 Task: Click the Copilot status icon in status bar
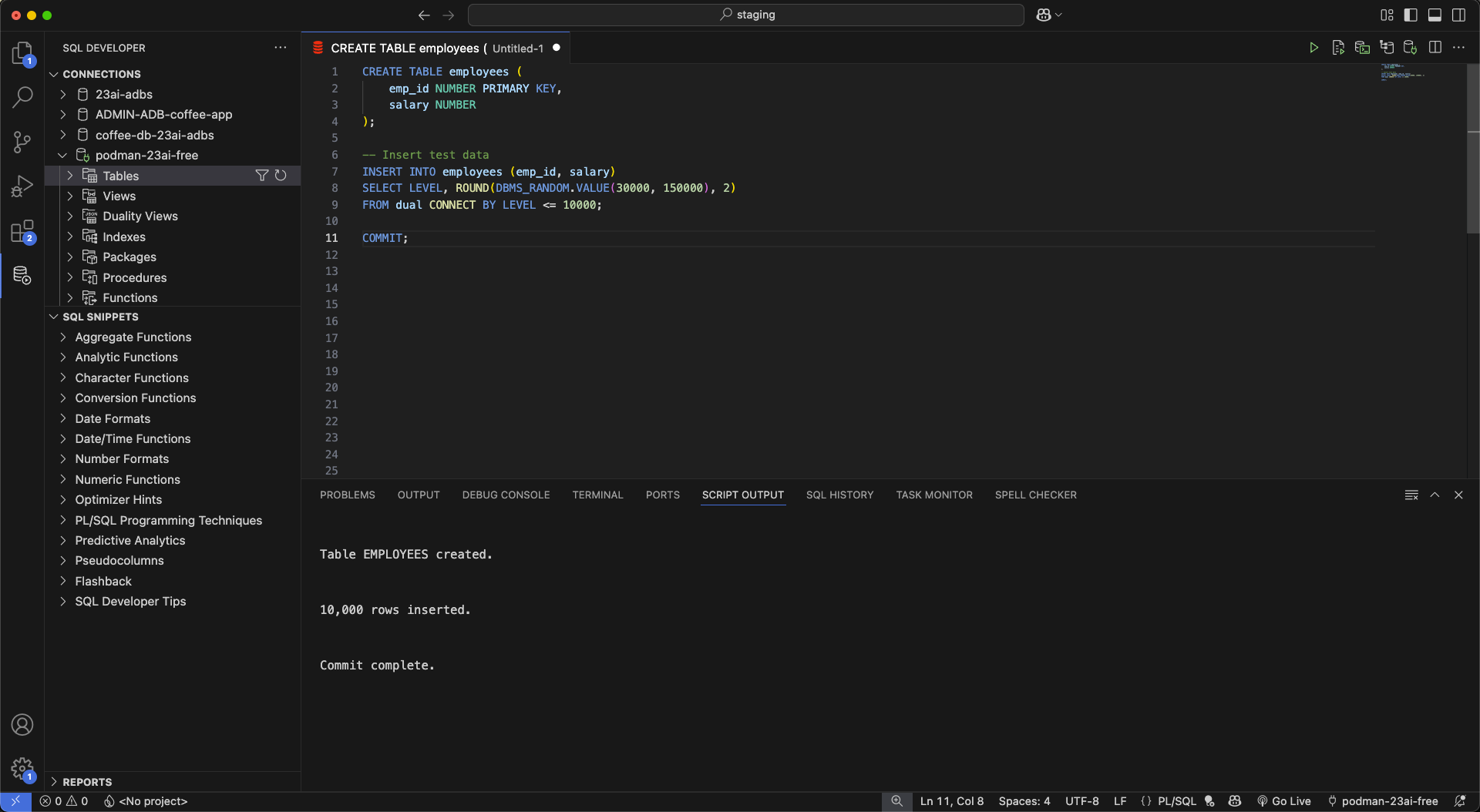(1235, 801)
